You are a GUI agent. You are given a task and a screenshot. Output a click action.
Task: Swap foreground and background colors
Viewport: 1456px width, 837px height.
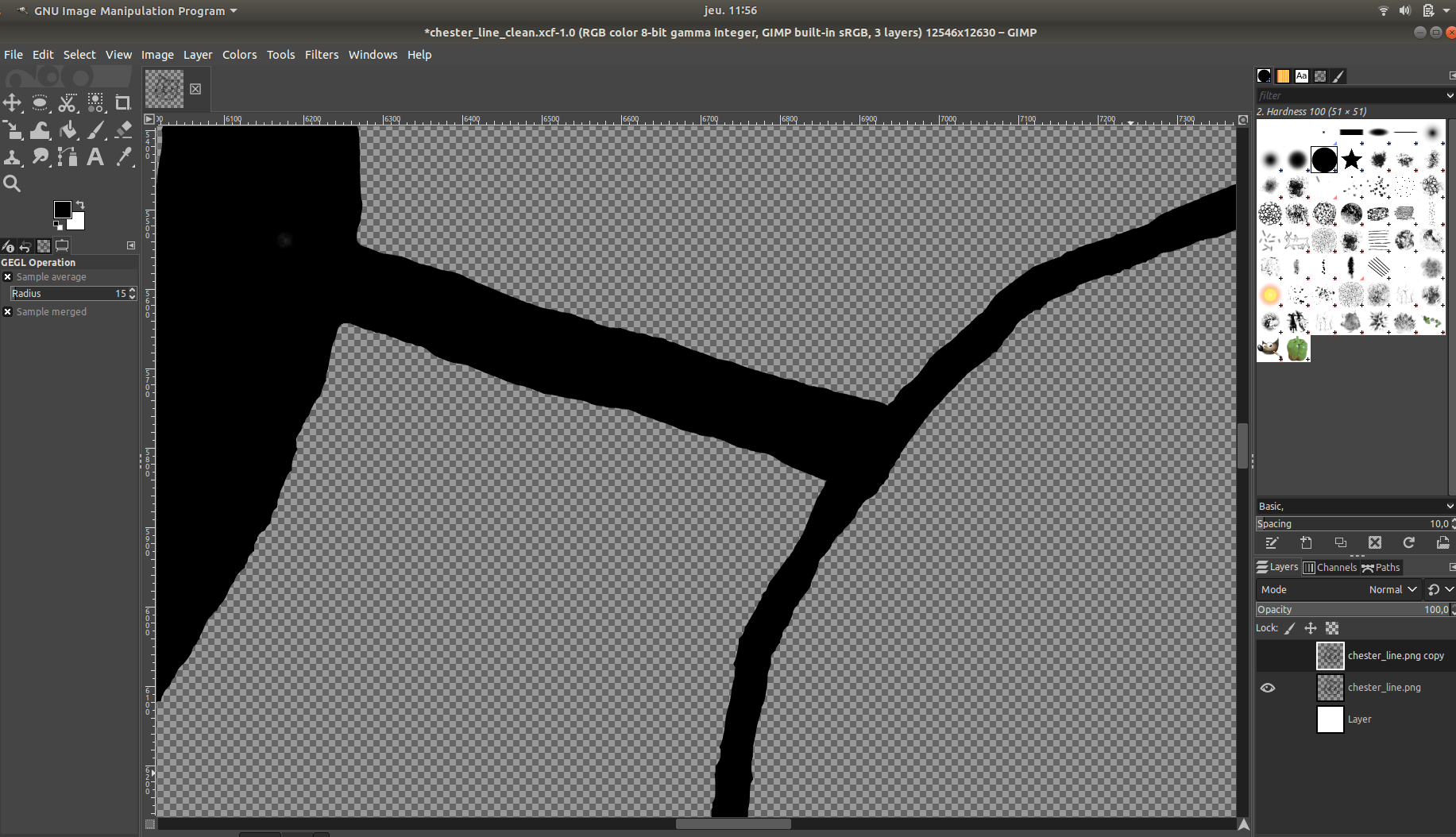82,205
